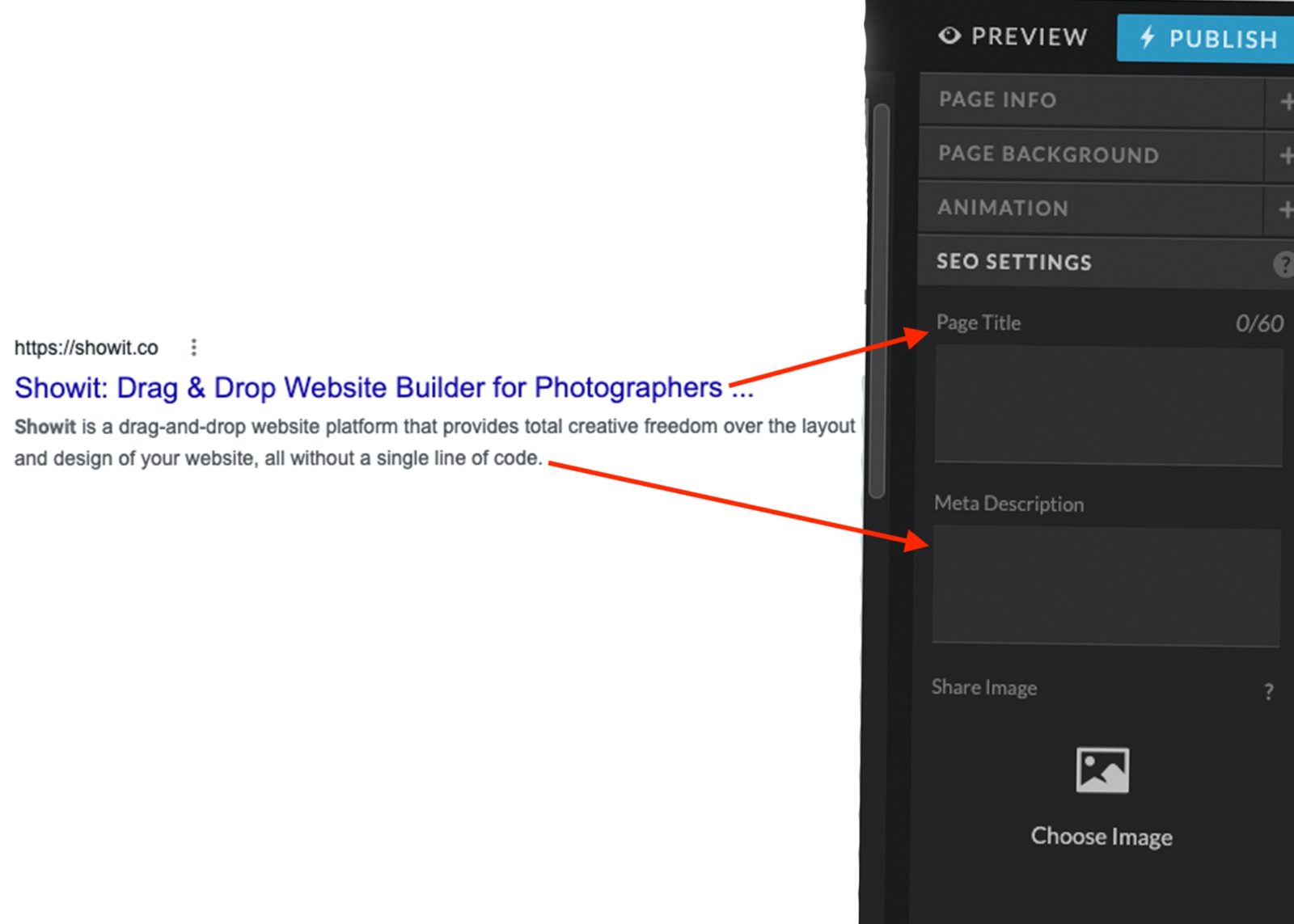Open the three-dot menu beside showit.co
Image resolution: width=1294 pixels, height=924 pixels.
click(x=194, y=348)
